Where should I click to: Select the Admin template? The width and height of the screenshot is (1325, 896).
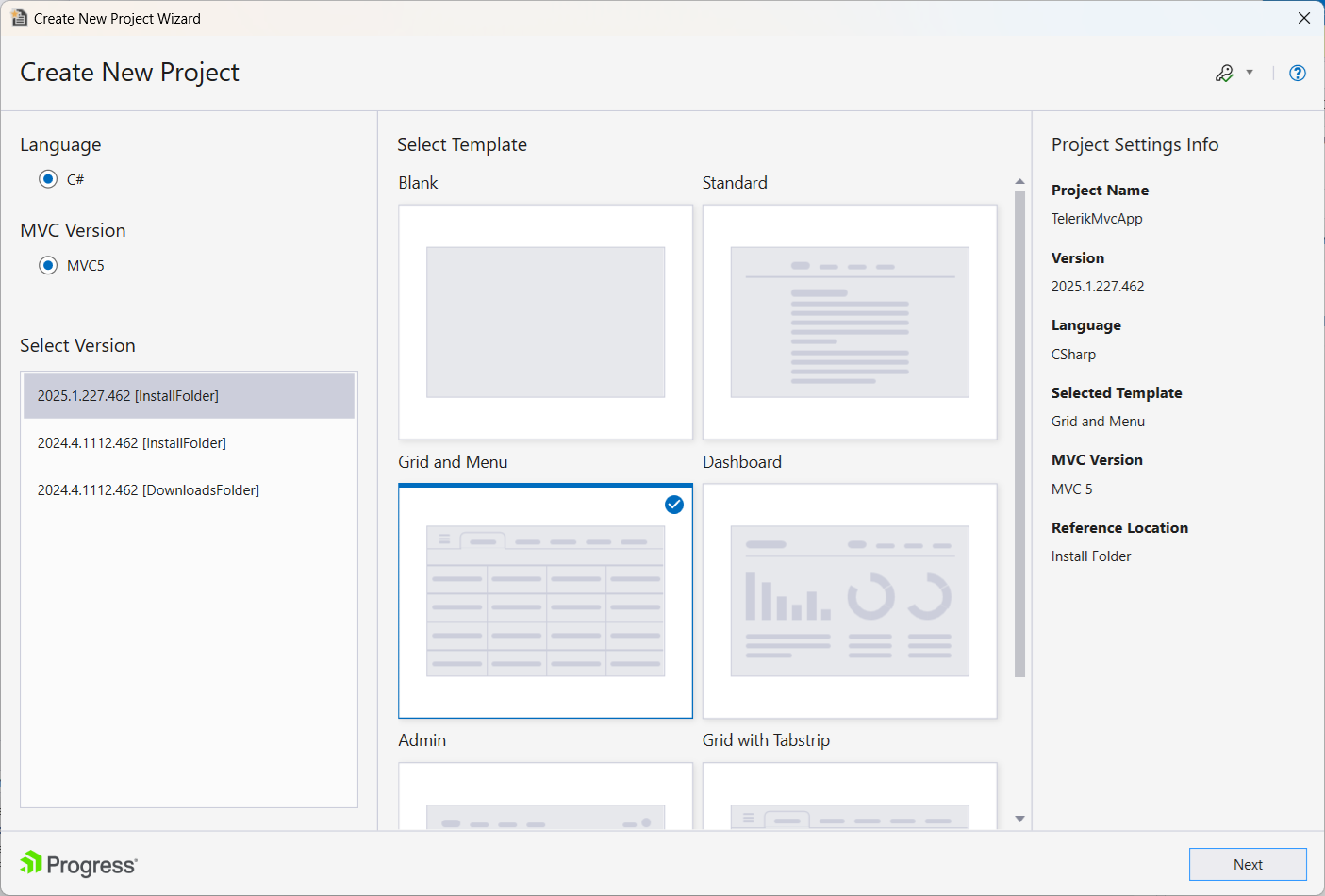545,797
